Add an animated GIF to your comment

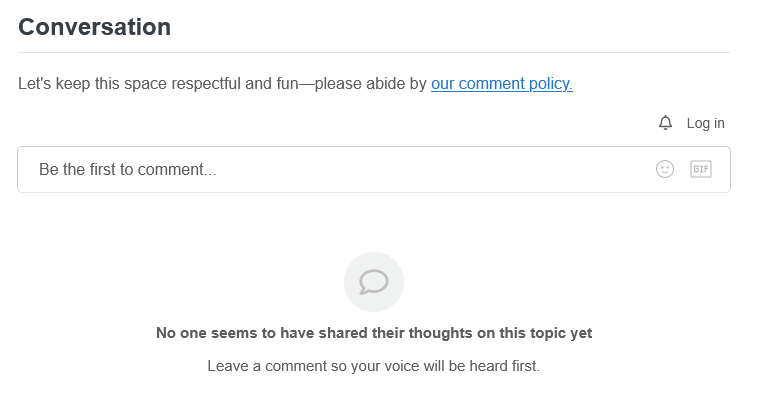(x=701, y=170)
